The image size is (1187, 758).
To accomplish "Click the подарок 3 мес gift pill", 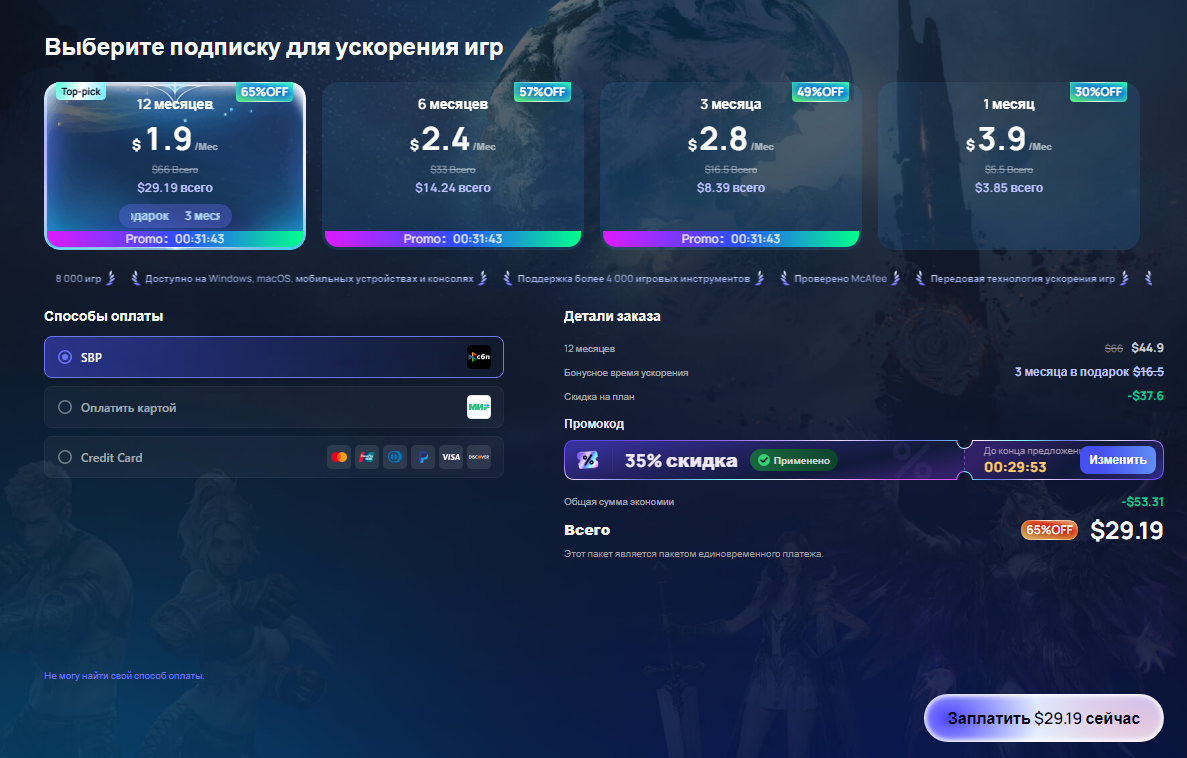I will [175, 216].
